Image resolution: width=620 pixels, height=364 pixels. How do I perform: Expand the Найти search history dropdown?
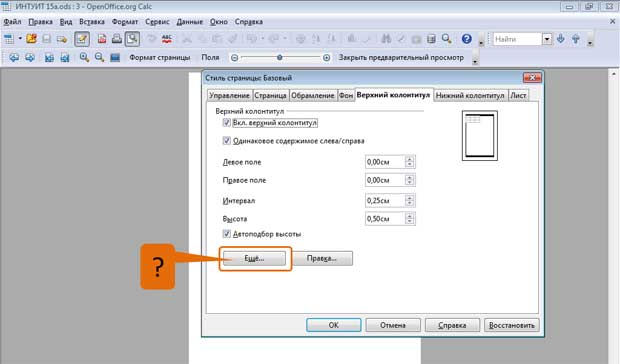547,39
